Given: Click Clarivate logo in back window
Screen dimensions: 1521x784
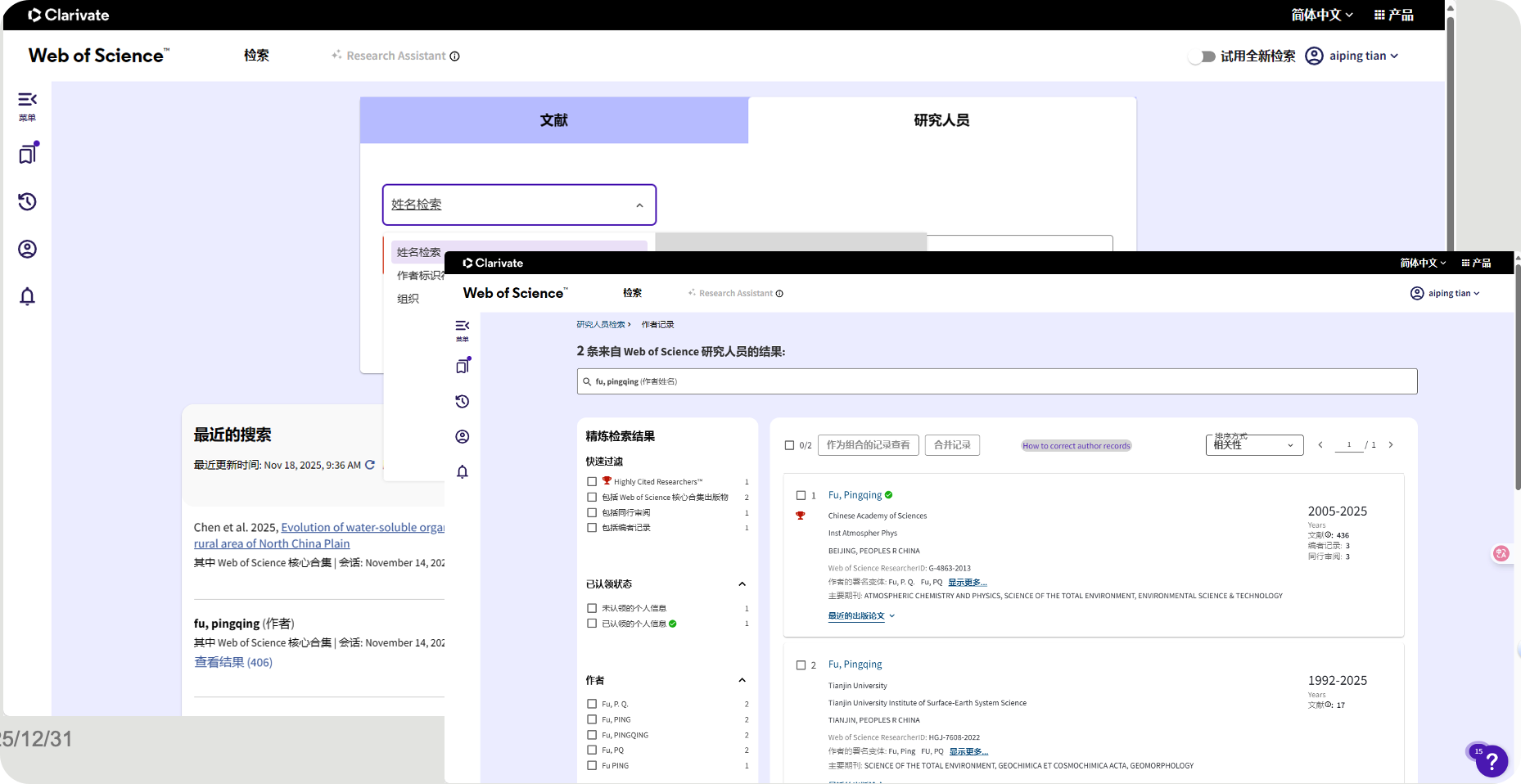Looking at the screenshot, I should [69, 15].
